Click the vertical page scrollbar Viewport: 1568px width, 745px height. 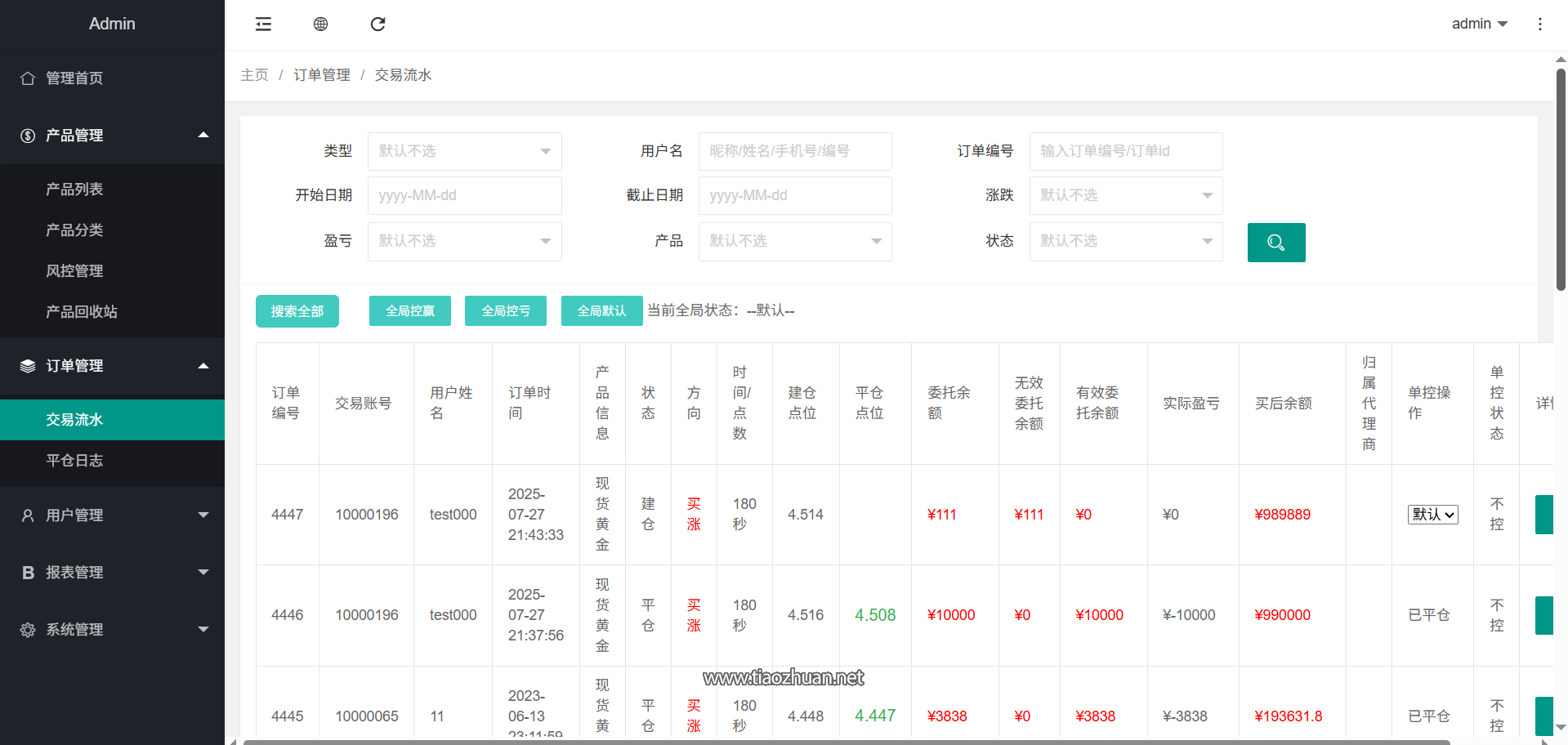click(x=1561, y=180)
